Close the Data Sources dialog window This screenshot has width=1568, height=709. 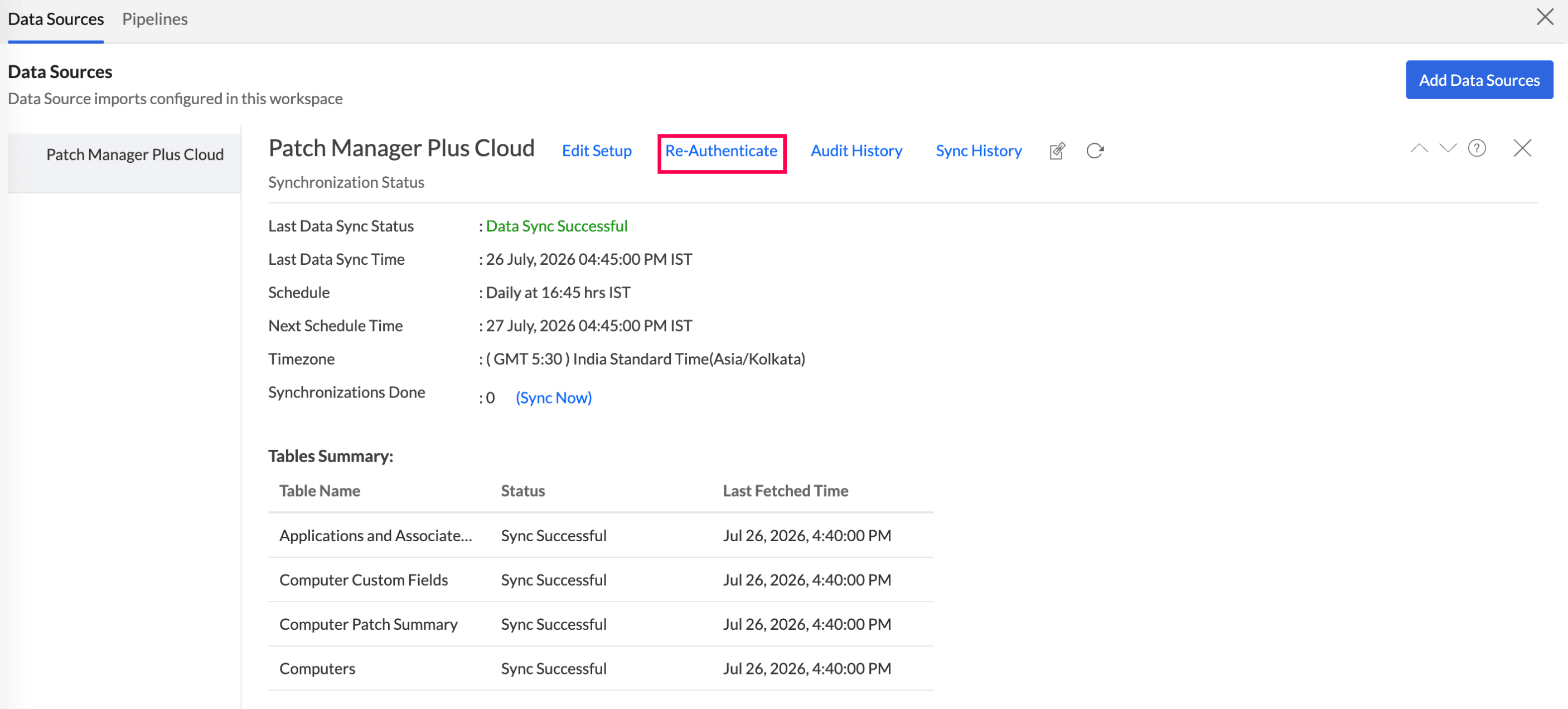click(1545, 16)
